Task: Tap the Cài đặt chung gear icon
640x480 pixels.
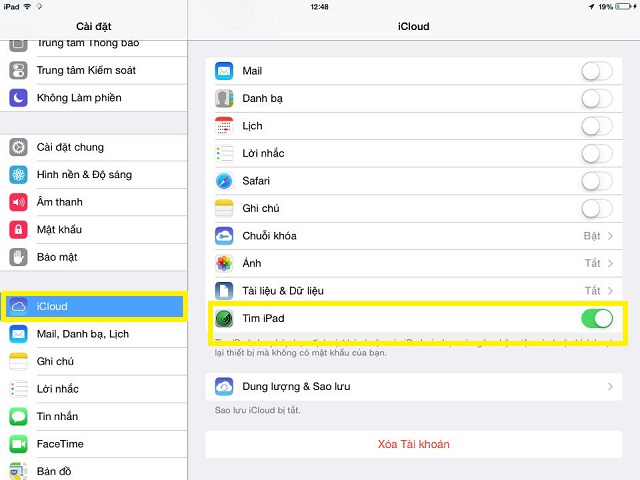Action: click(18, 147)
